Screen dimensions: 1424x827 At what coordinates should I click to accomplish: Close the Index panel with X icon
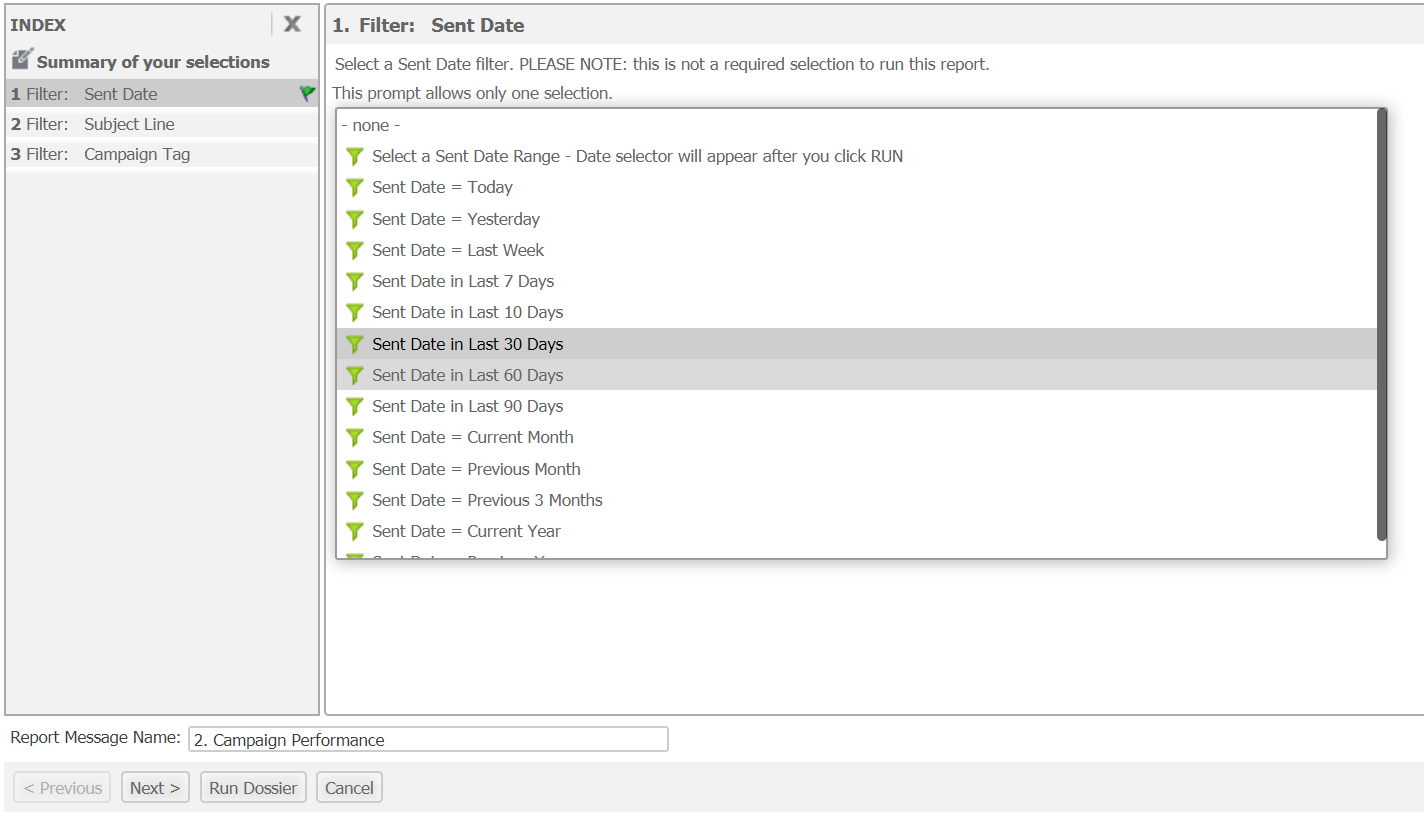pyautogui.click(x=292, y=24)
